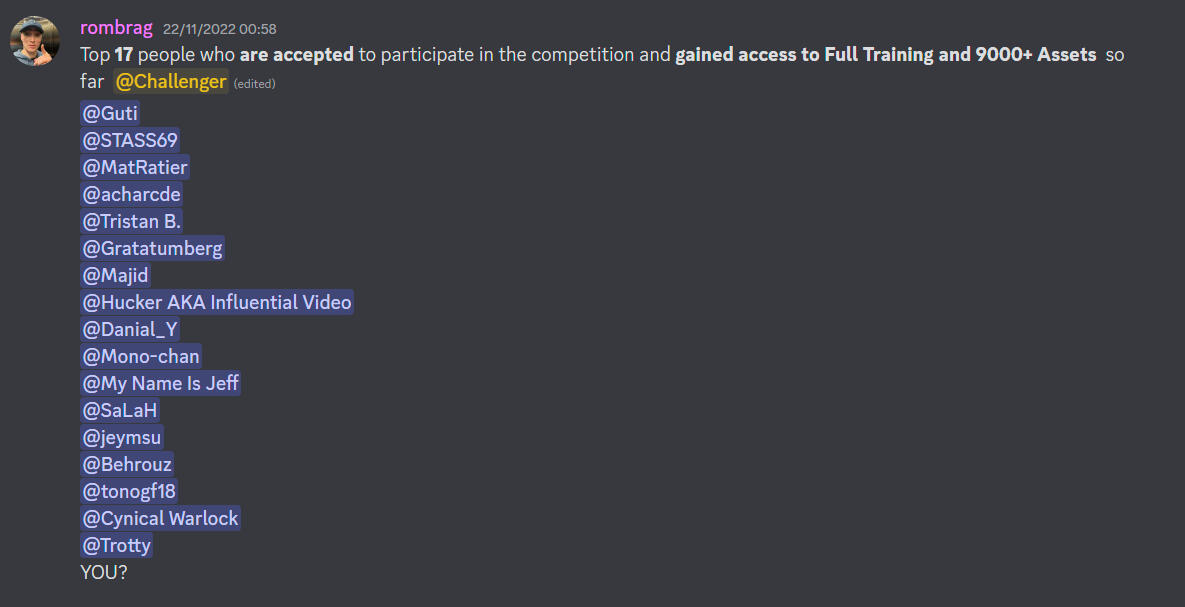Click the @Cynical Warlock mention
This screenshot has width=1185, height=607.
(161, 518)
